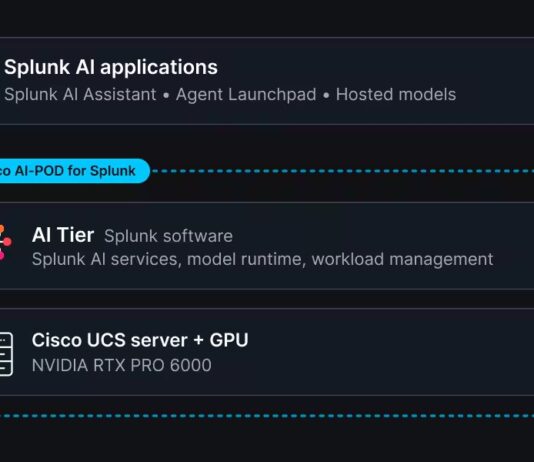The width and height of the screenshot is (534, 462).
Task: Click the AI Tier node graph icon
Action: 5,242
